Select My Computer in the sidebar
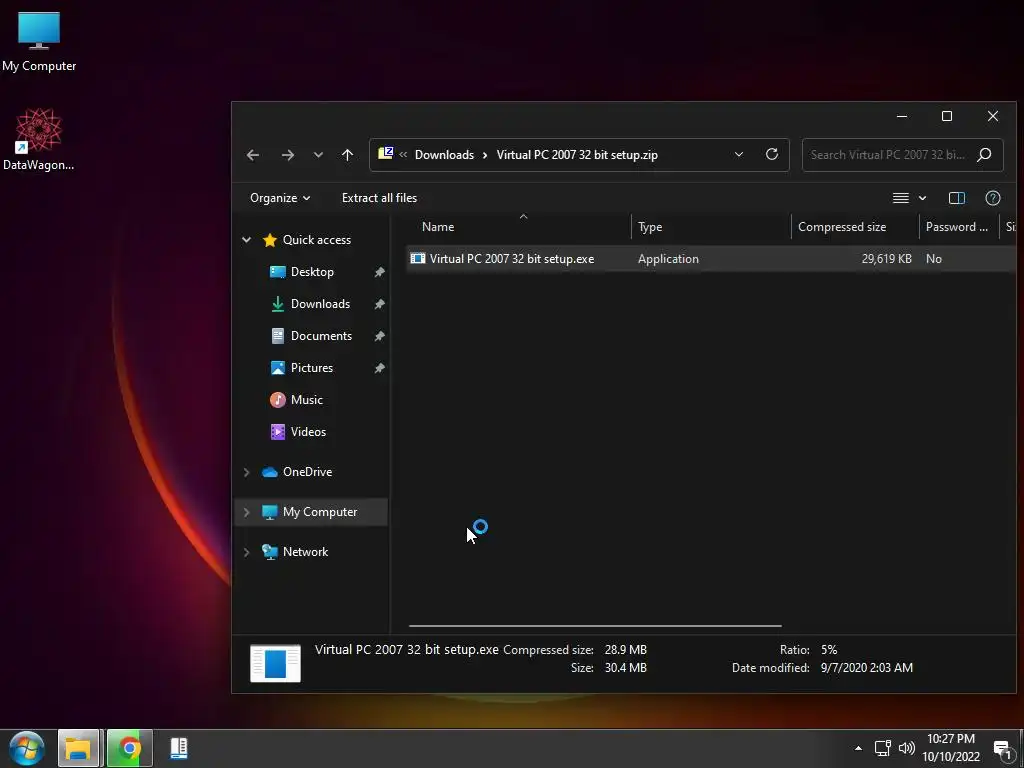Viewport: 1024px width, 768px height. [319, 512]
